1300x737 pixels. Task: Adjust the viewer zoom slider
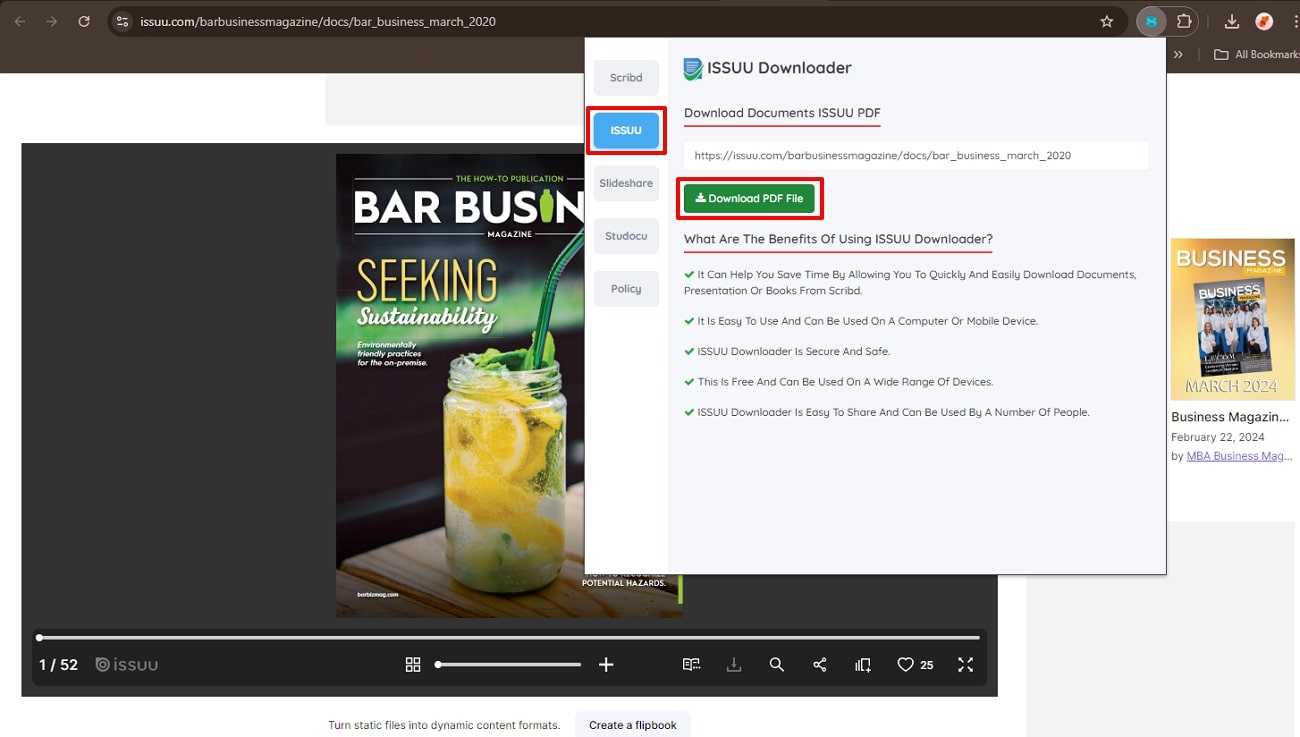click(509, 665)
